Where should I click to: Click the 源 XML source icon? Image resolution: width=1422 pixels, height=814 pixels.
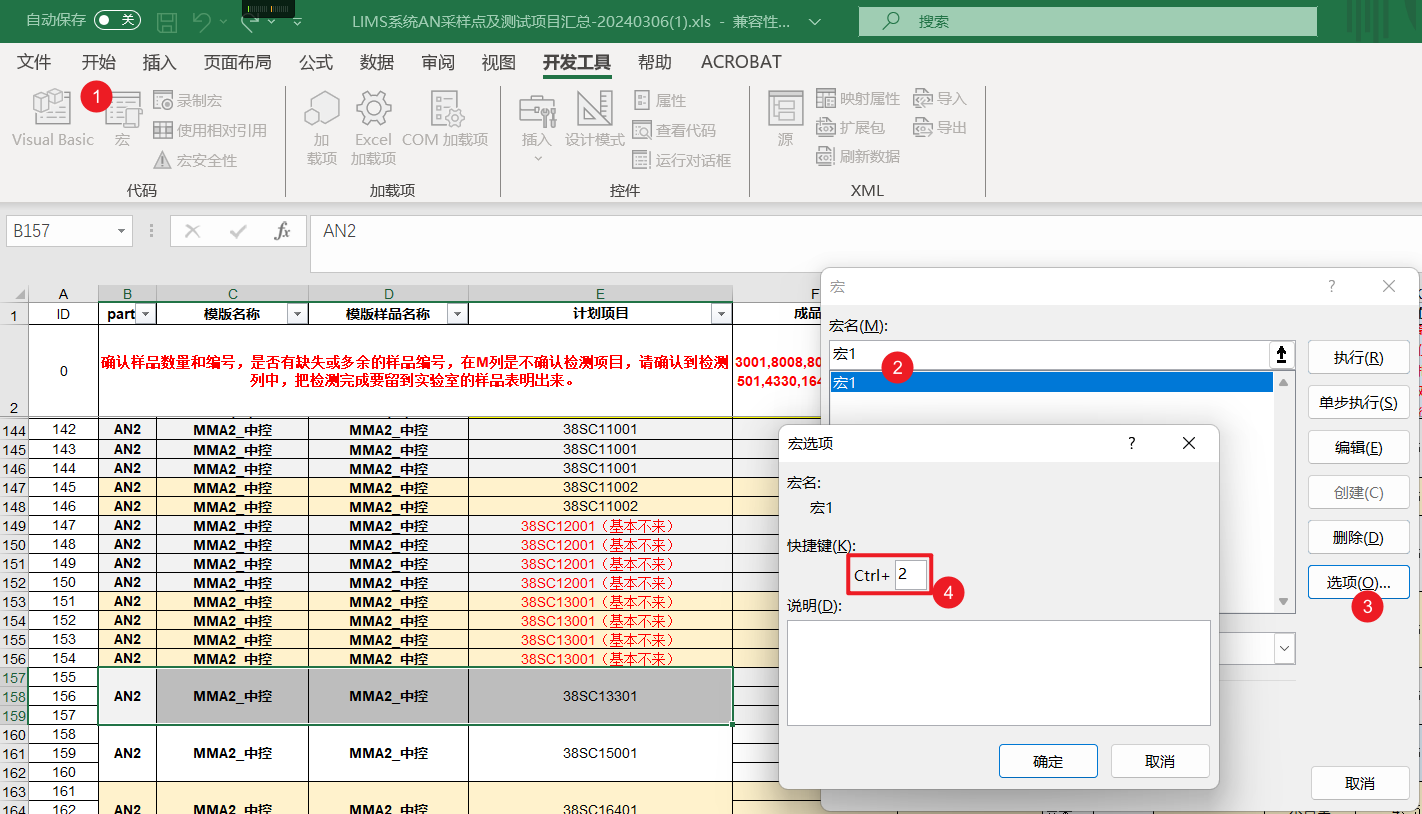785,118
